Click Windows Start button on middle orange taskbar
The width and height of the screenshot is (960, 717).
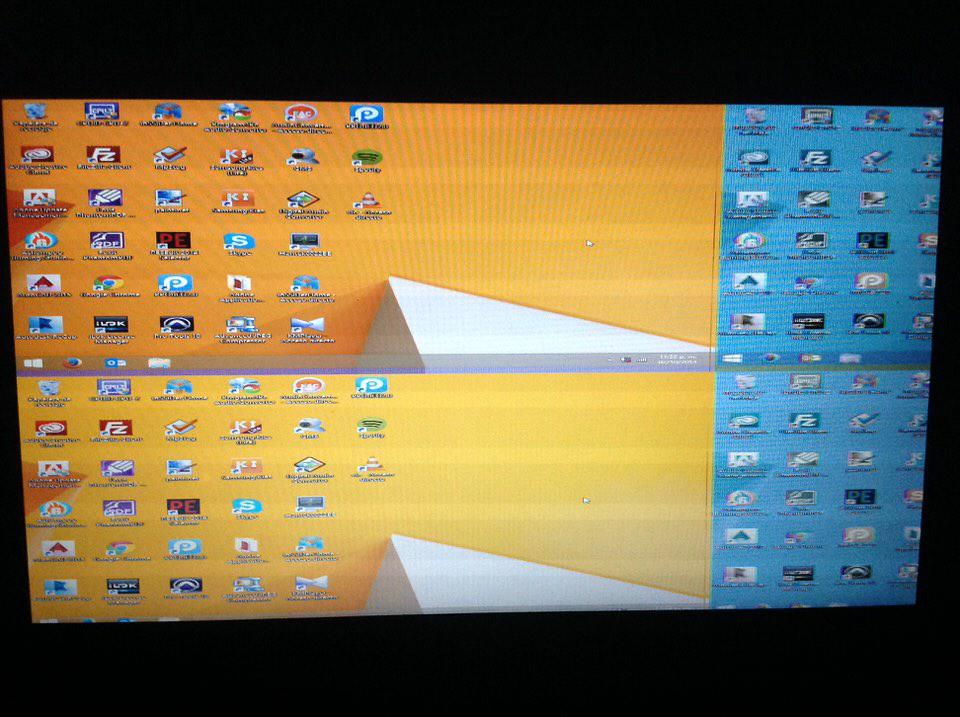(32, 362)
